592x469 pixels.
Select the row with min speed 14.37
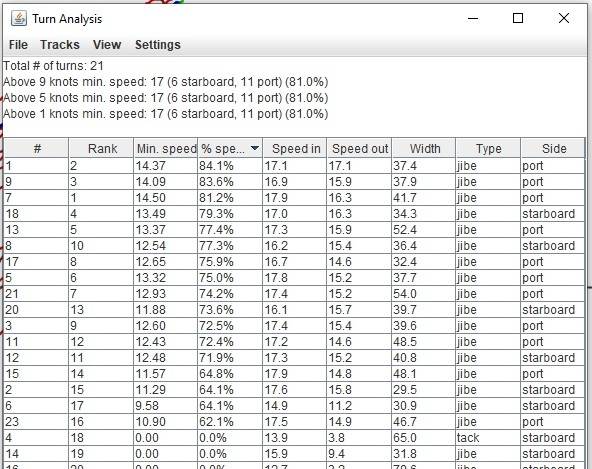[x=294, y=166]
